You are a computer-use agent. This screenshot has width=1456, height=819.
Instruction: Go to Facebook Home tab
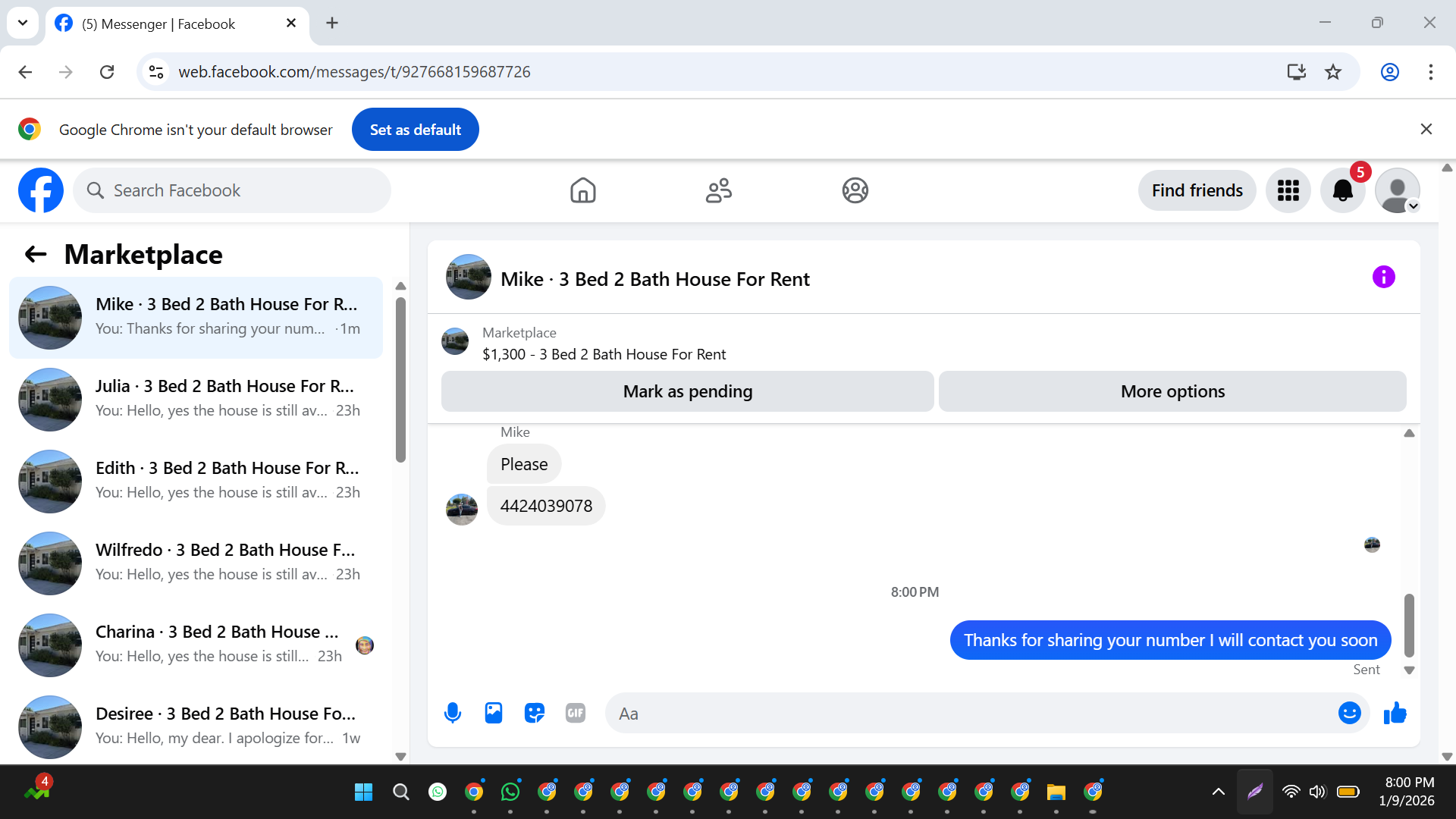582,190
